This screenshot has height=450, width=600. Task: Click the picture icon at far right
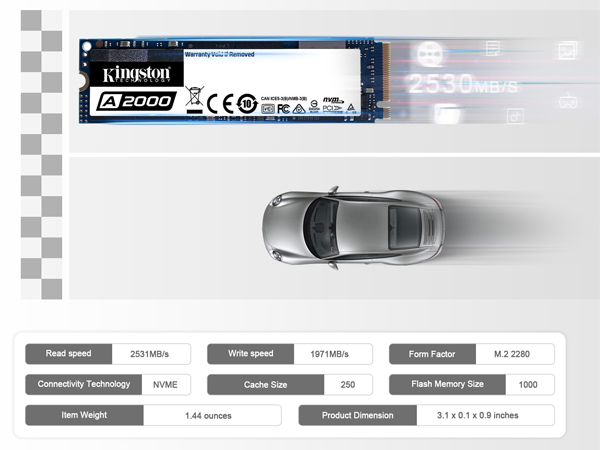567,51
